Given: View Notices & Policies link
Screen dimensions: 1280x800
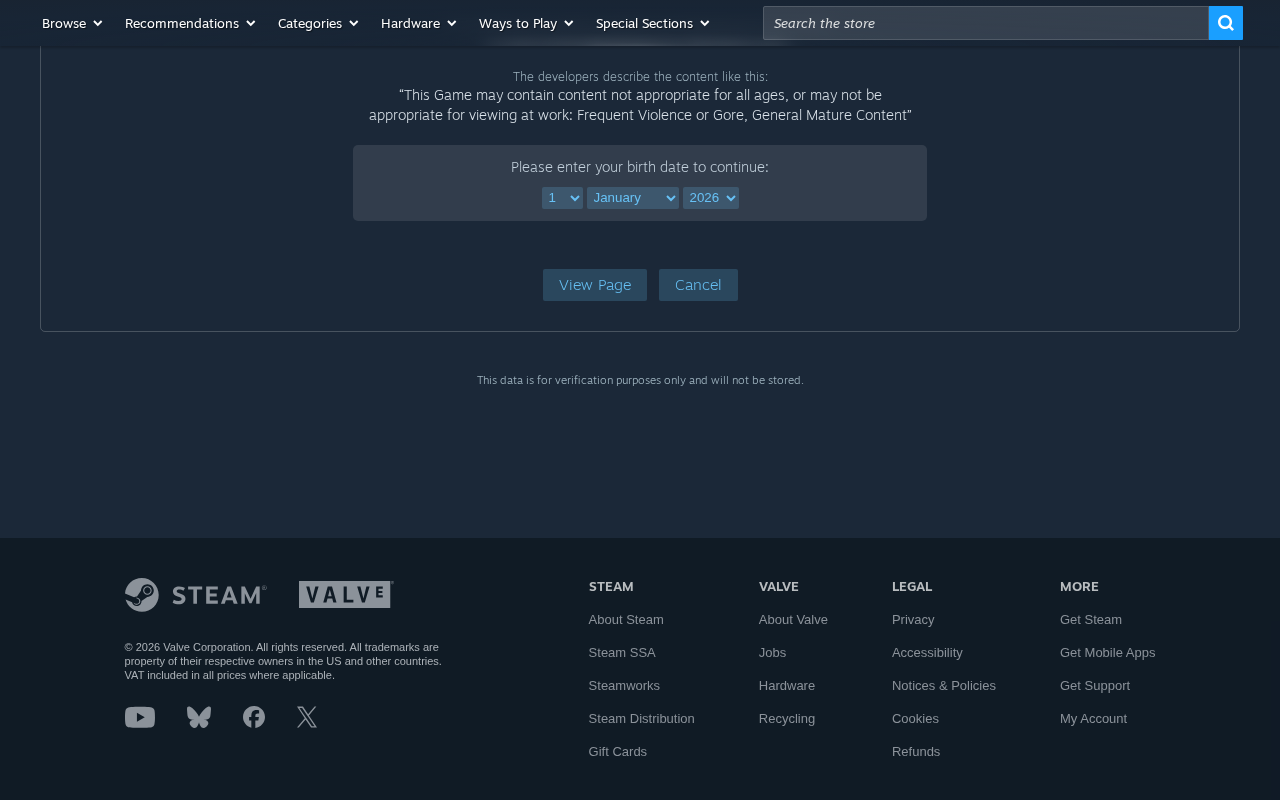Looking at the screenshot, I should (x=944, y=686).
